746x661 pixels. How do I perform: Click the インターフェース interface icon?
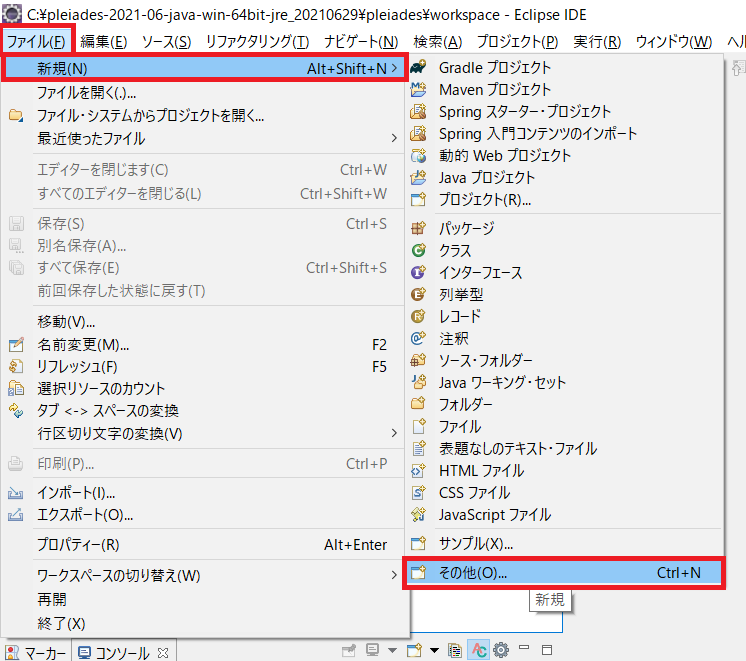(x=418, y=272)
